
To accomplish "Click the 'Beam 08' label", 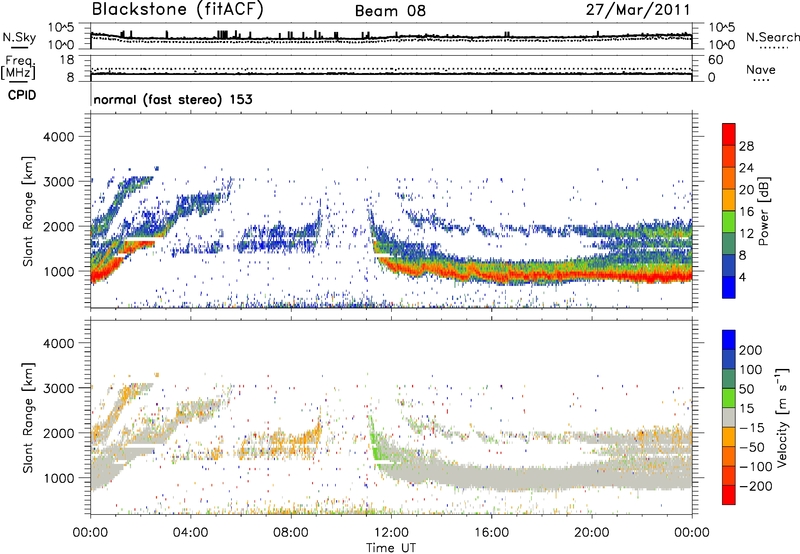I will point(390,11).
